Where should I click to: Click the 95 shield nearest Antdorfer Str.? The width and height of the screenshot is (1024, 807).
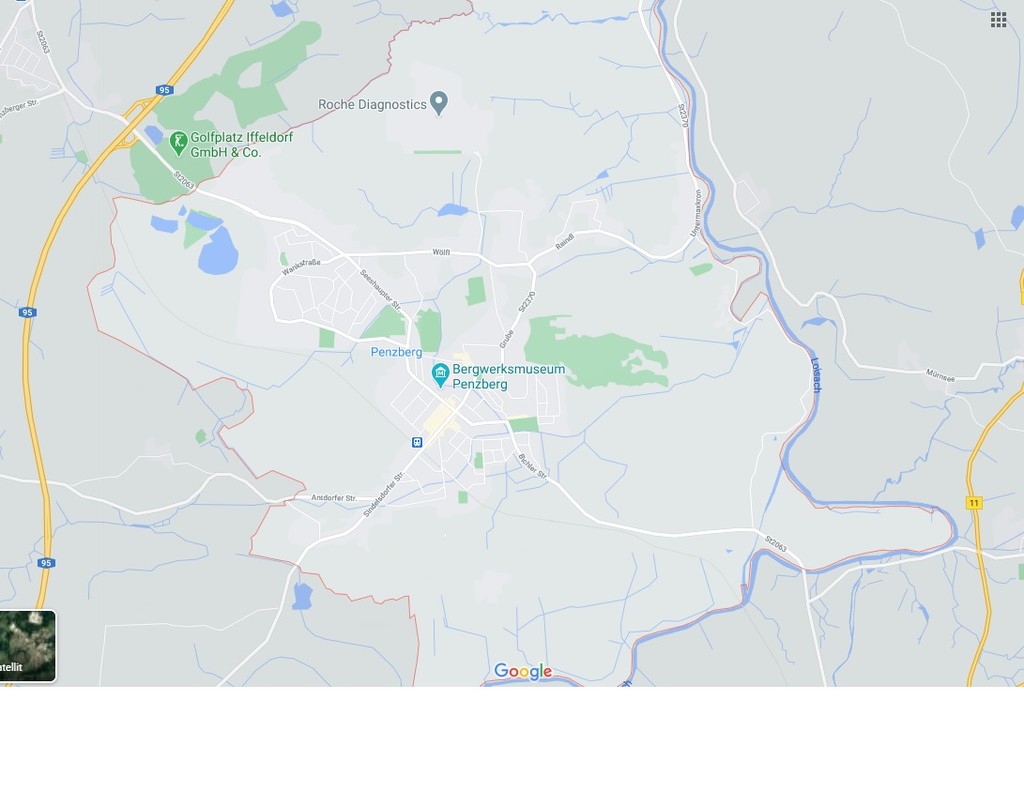[x=45, y=563]
